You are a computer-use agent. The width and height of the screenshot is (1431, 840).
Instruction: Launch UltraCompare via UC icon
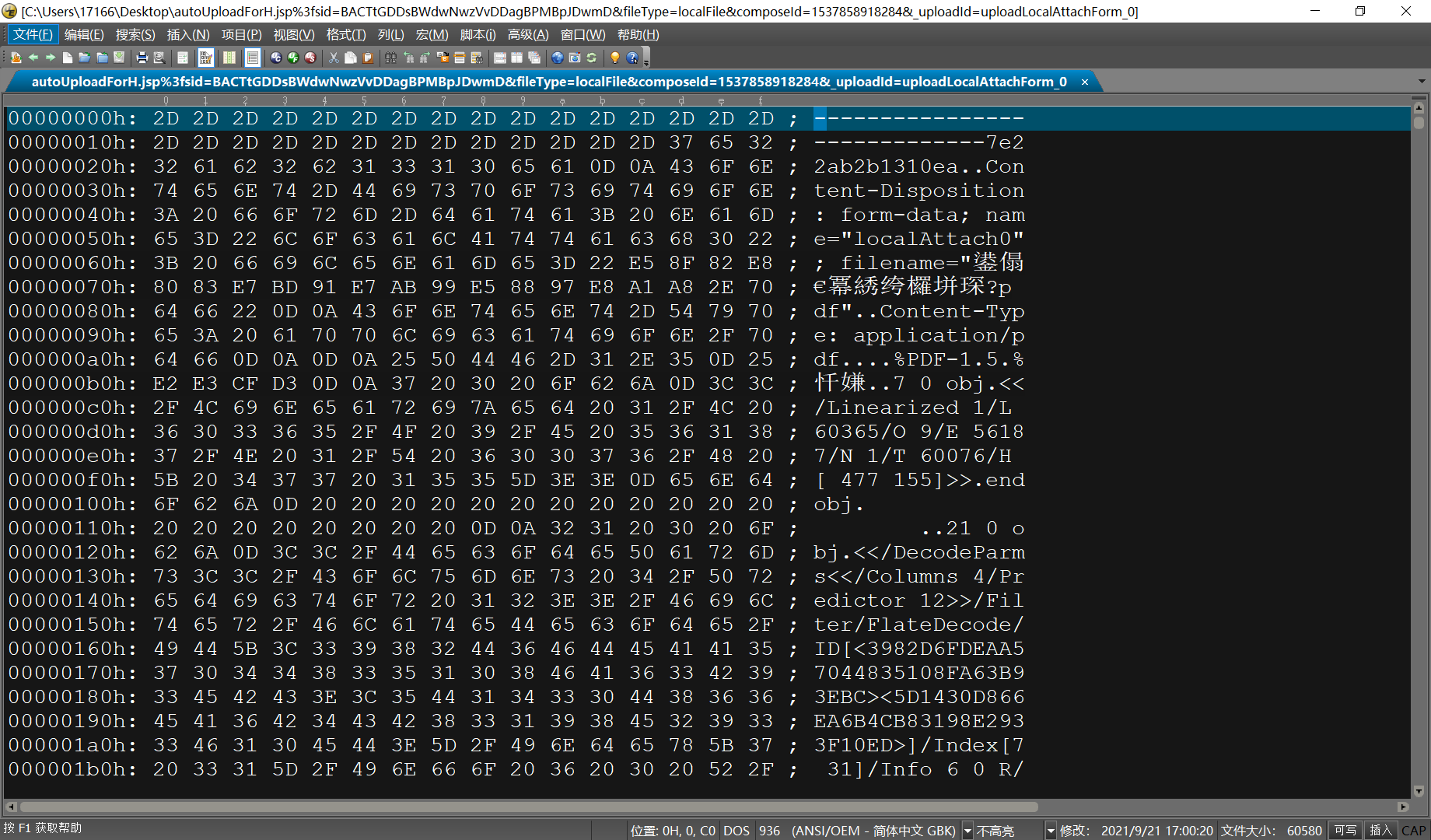click(x=275, y=58)
